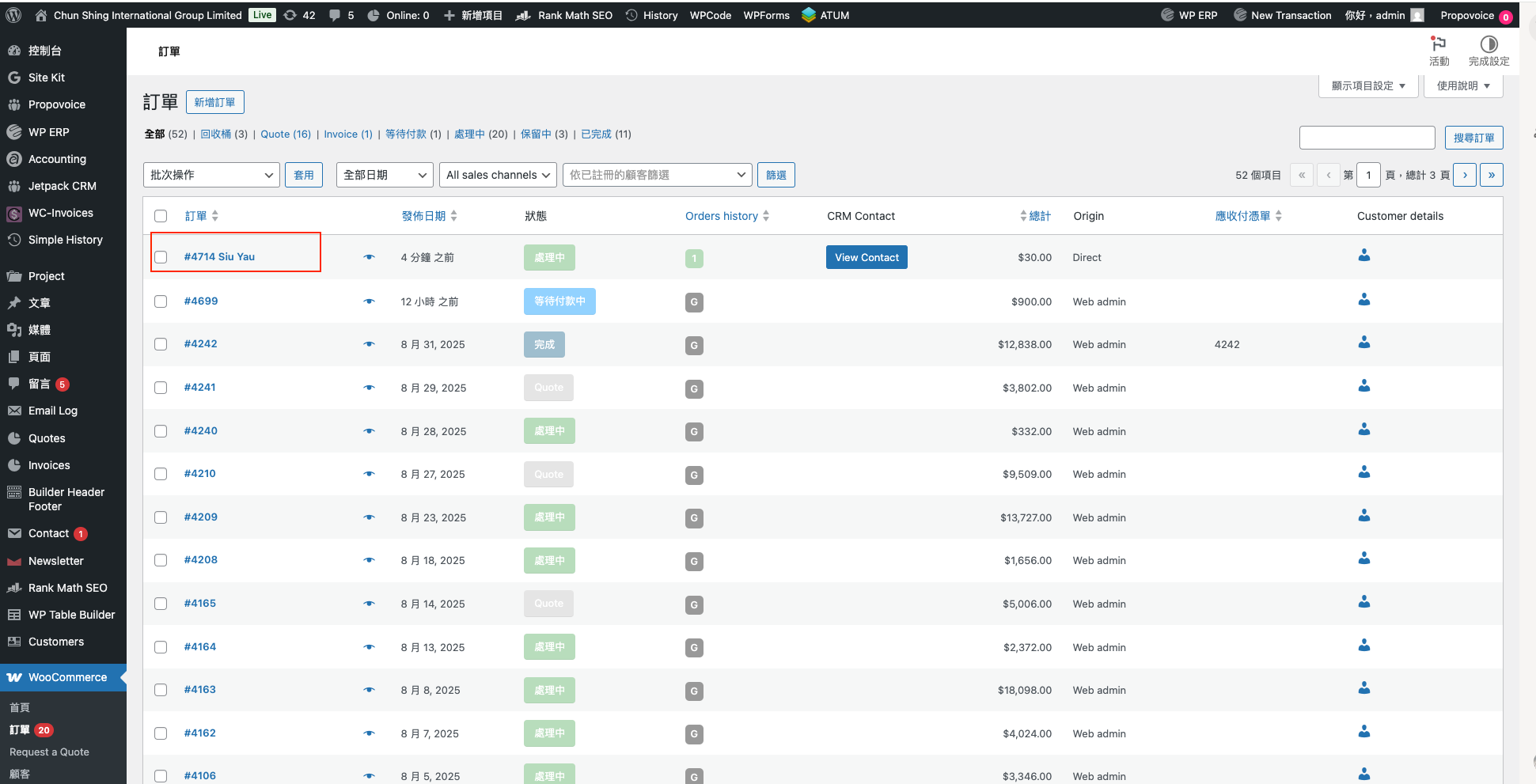Click the preview eye icon for order #4699
Screen dimensions: 1536x784
pyautogui.click(x=369, y=301)
